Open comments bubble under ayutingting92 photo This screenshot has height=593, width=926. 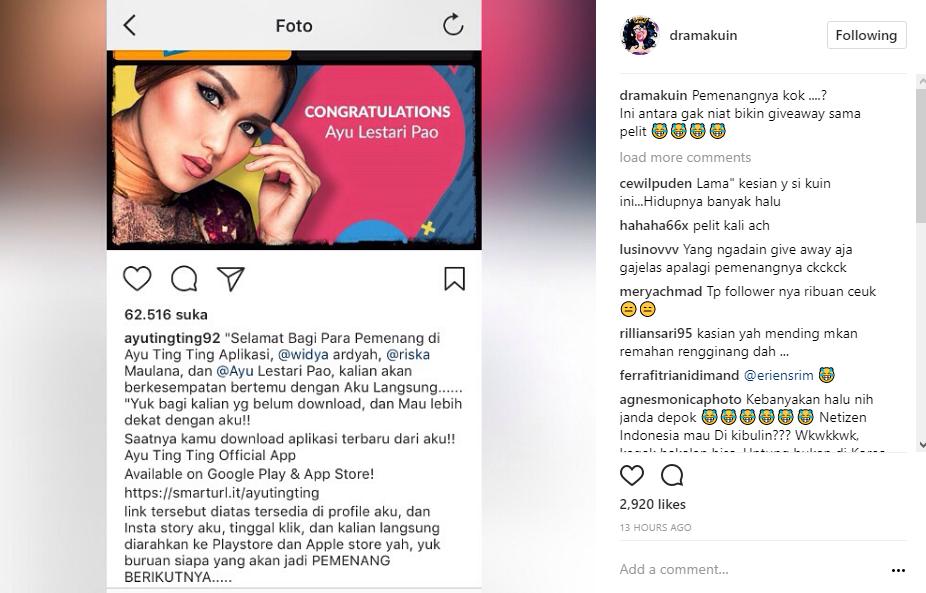184,278
